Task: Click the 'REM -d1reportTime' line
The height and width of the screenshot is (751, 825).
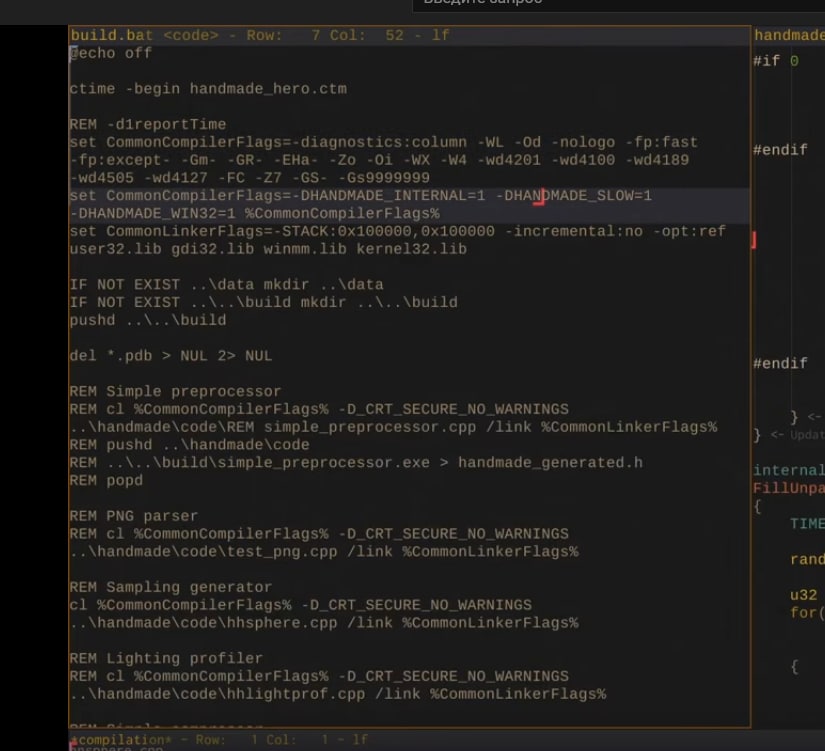Action: (148, 124)
